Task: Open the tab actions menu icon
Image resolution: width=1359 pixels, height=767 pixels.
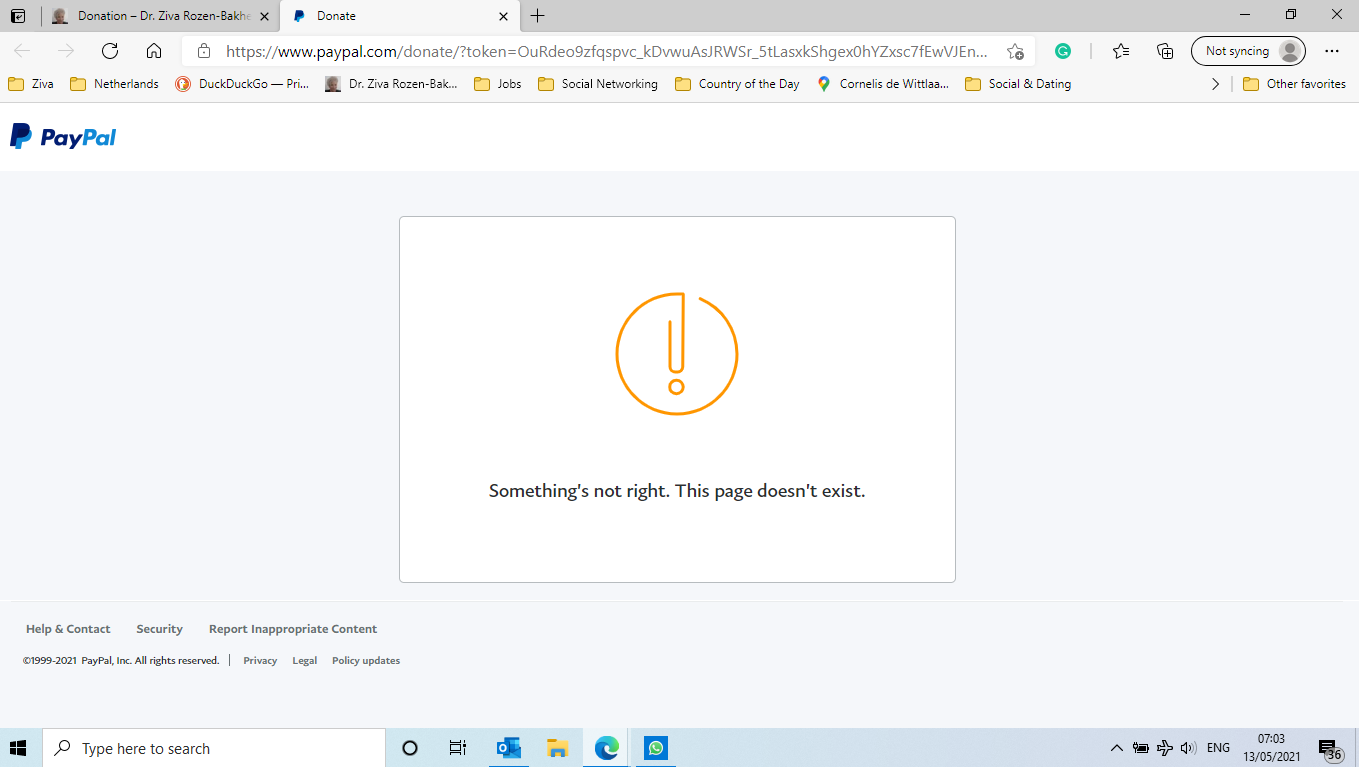Action: pos(18,16)
